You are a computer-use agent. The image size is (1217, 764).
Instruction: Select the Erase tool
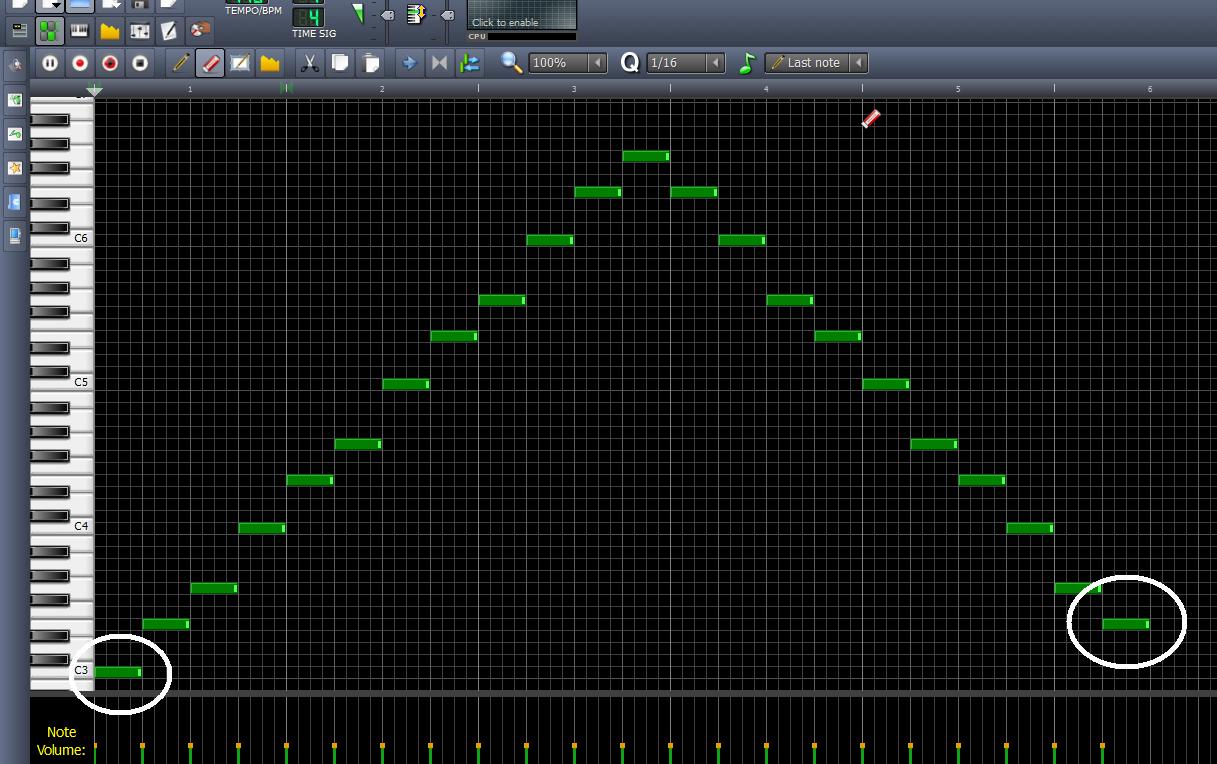(x=211, y=62)
